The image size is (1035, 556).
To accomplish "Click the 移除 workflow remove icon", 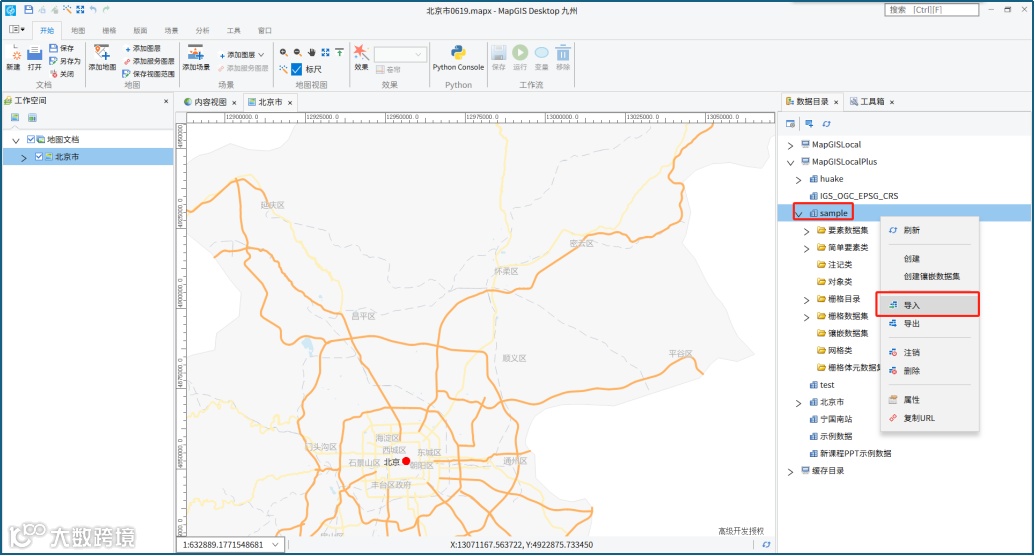I will click(563, 53).
